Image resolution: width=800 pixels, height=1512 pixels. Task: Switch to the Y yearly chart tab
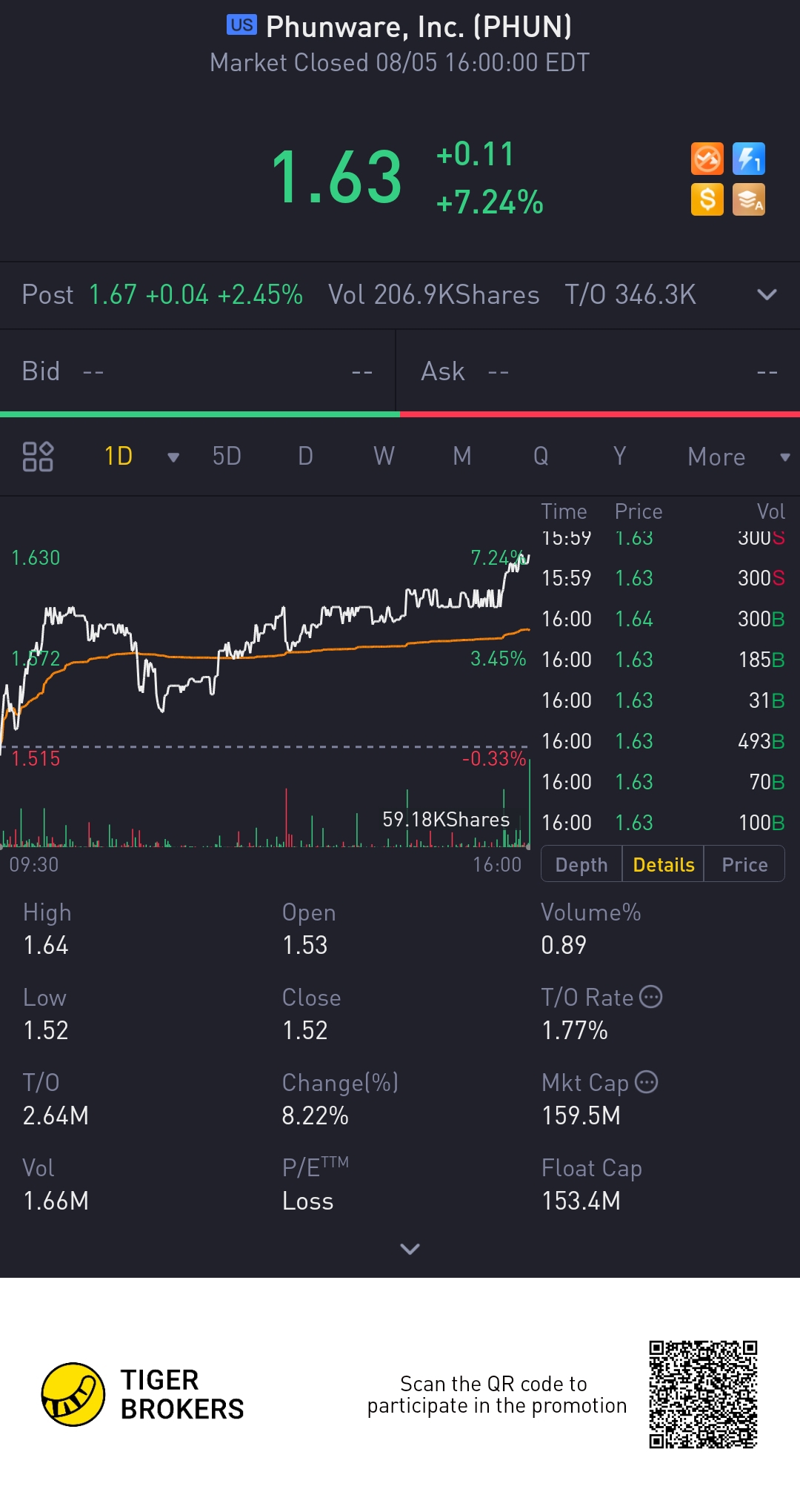[620, 456]
